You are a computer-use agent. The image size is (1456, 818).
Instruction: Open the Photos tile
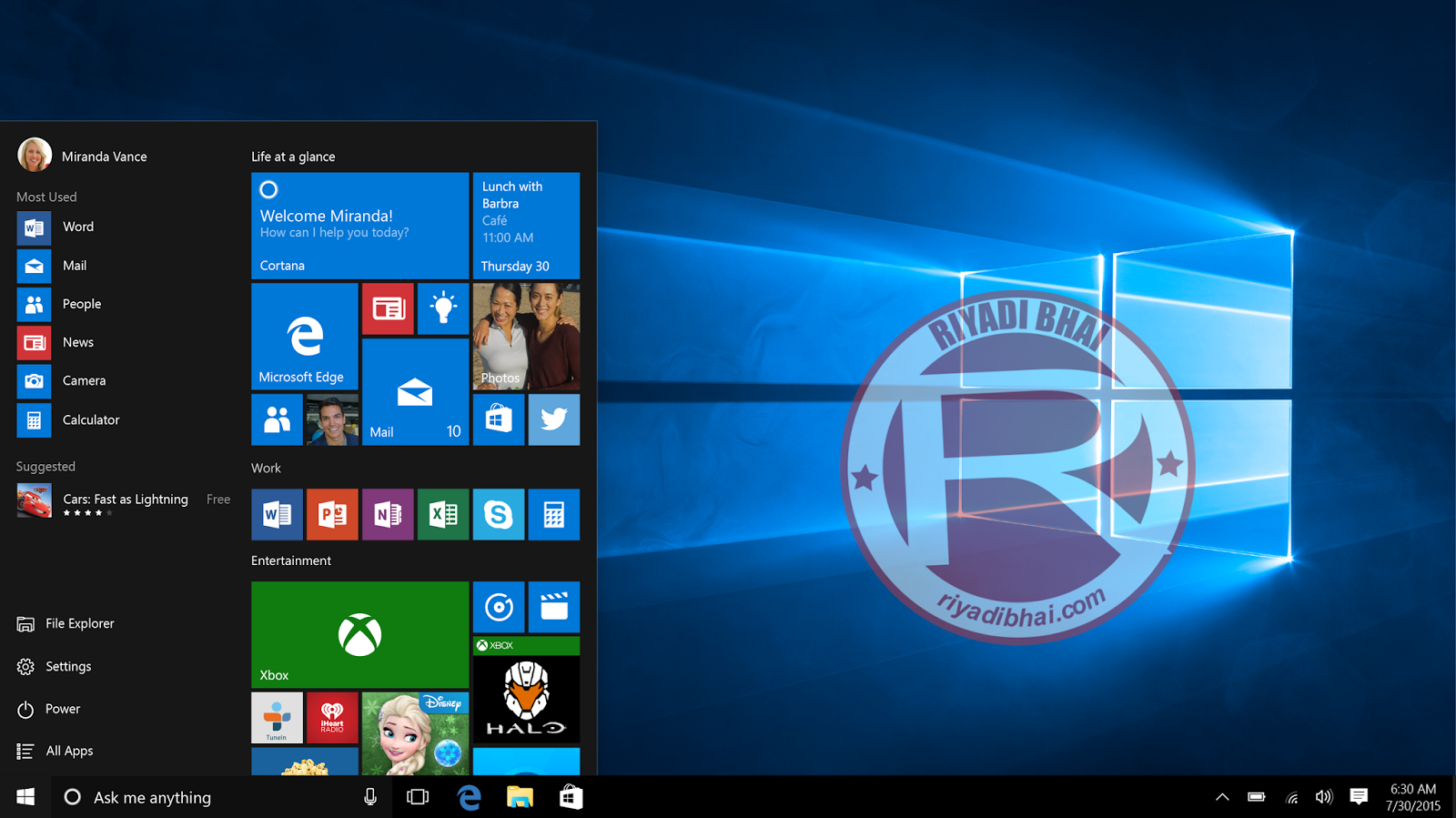(526, 337)
